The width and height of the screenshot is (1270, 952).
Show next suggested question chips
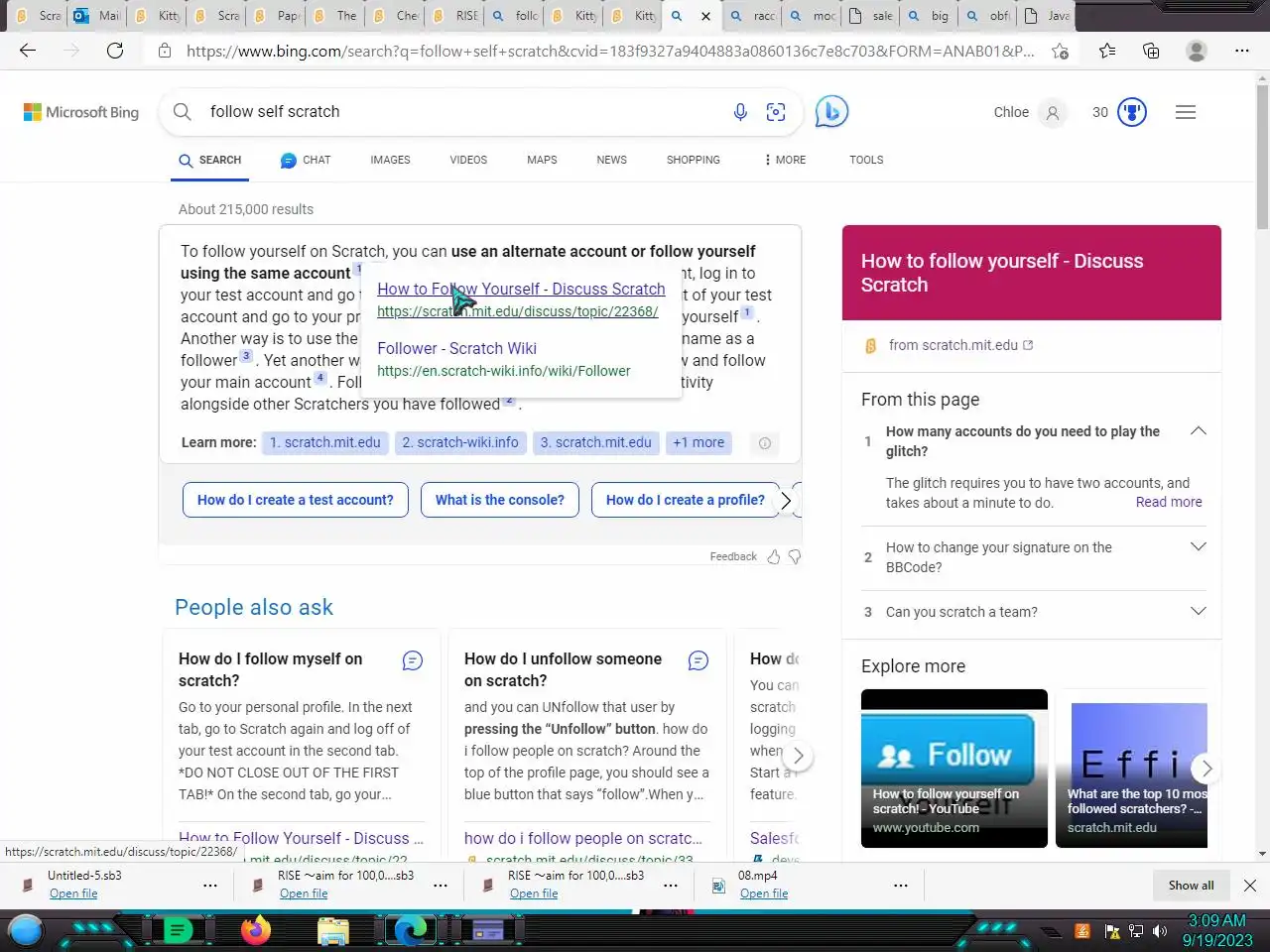click(x=786, y=501)
